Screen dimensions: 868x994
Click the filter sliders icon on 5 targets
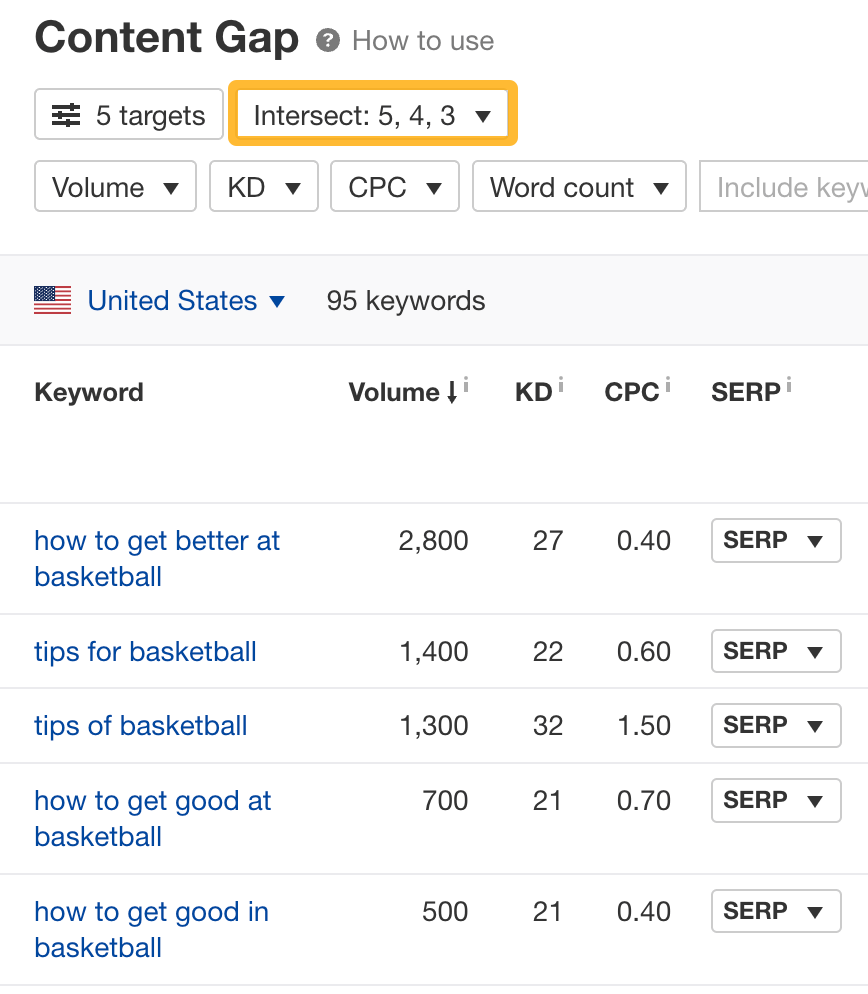64,114
